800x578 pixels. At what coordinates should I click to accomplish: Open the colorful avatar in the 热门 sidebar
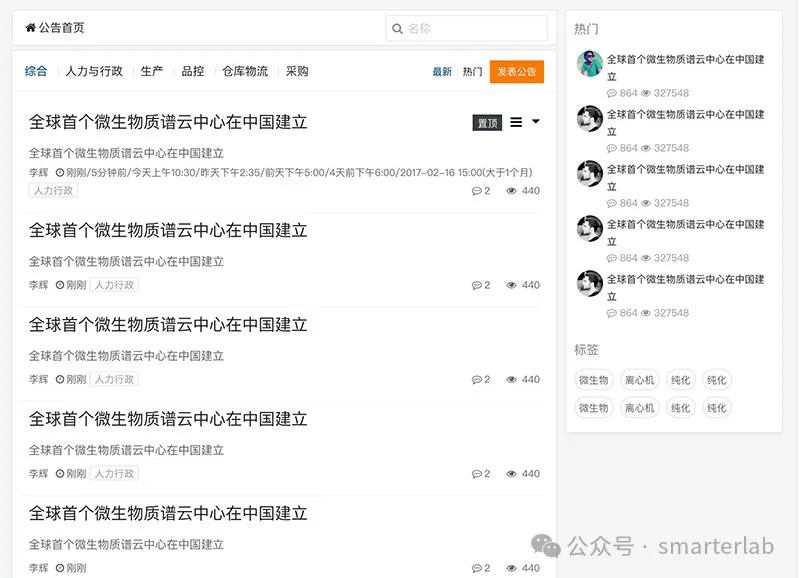590,63
